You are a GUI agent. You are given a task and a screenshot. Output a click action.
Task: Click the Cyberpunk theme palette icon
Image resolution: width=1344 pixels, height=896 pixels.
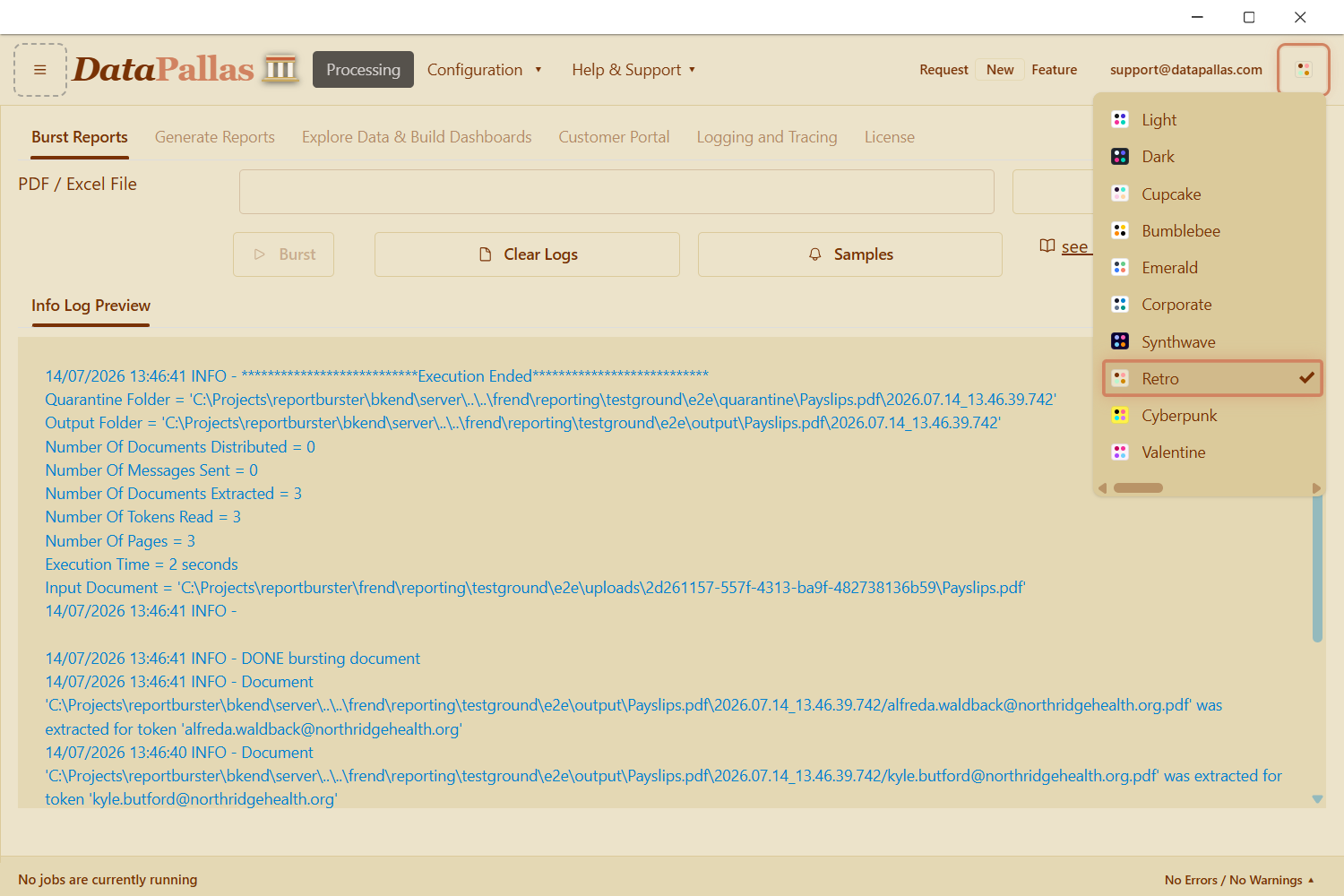[x=1120, y=415]
